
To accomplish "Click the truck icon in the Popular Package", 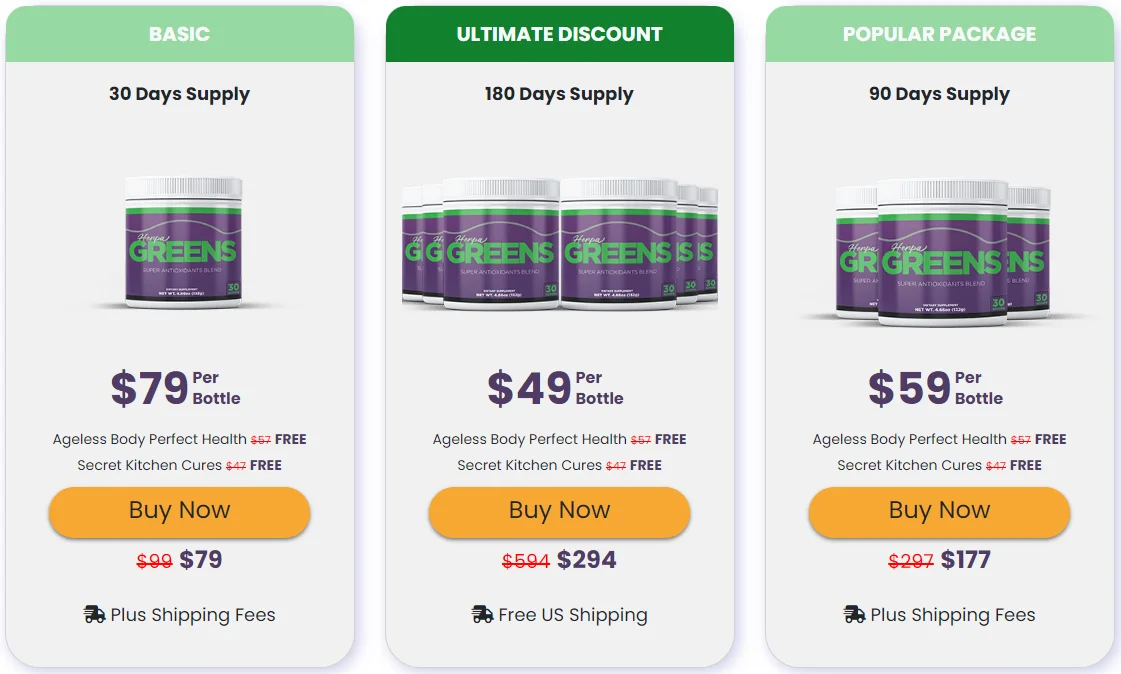I will point(854,615).
